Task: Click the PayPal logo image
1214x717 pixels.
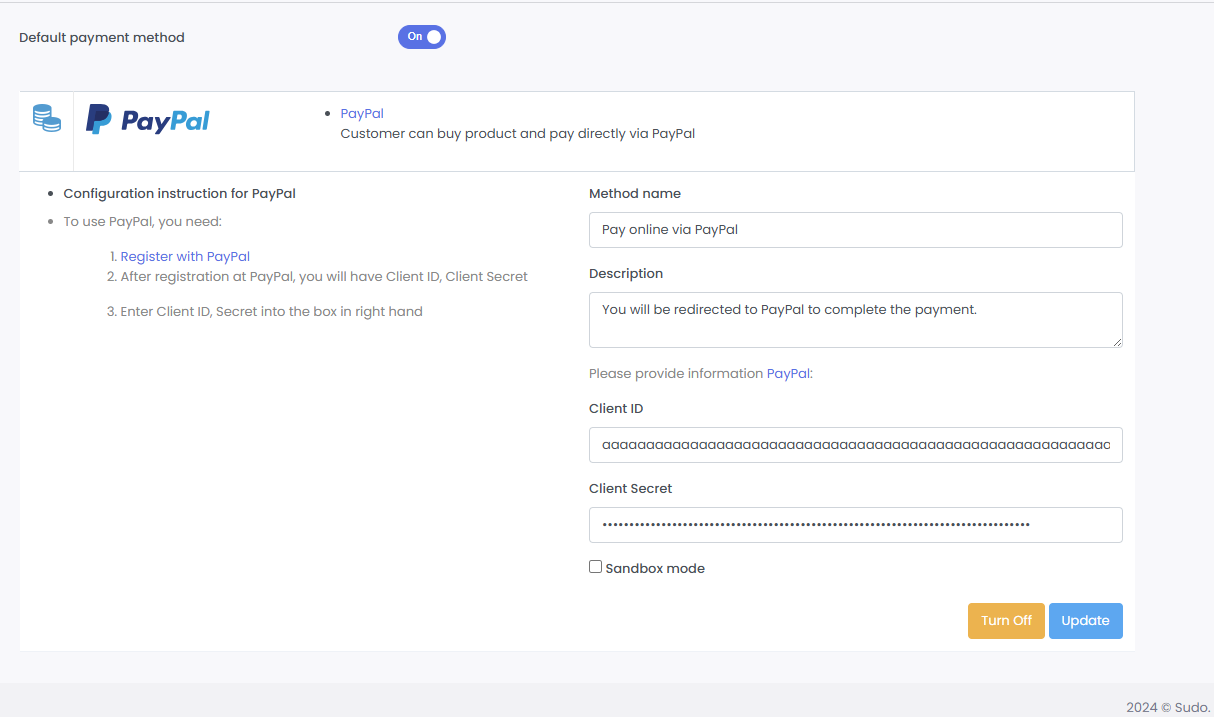Action: coord(148,120)
